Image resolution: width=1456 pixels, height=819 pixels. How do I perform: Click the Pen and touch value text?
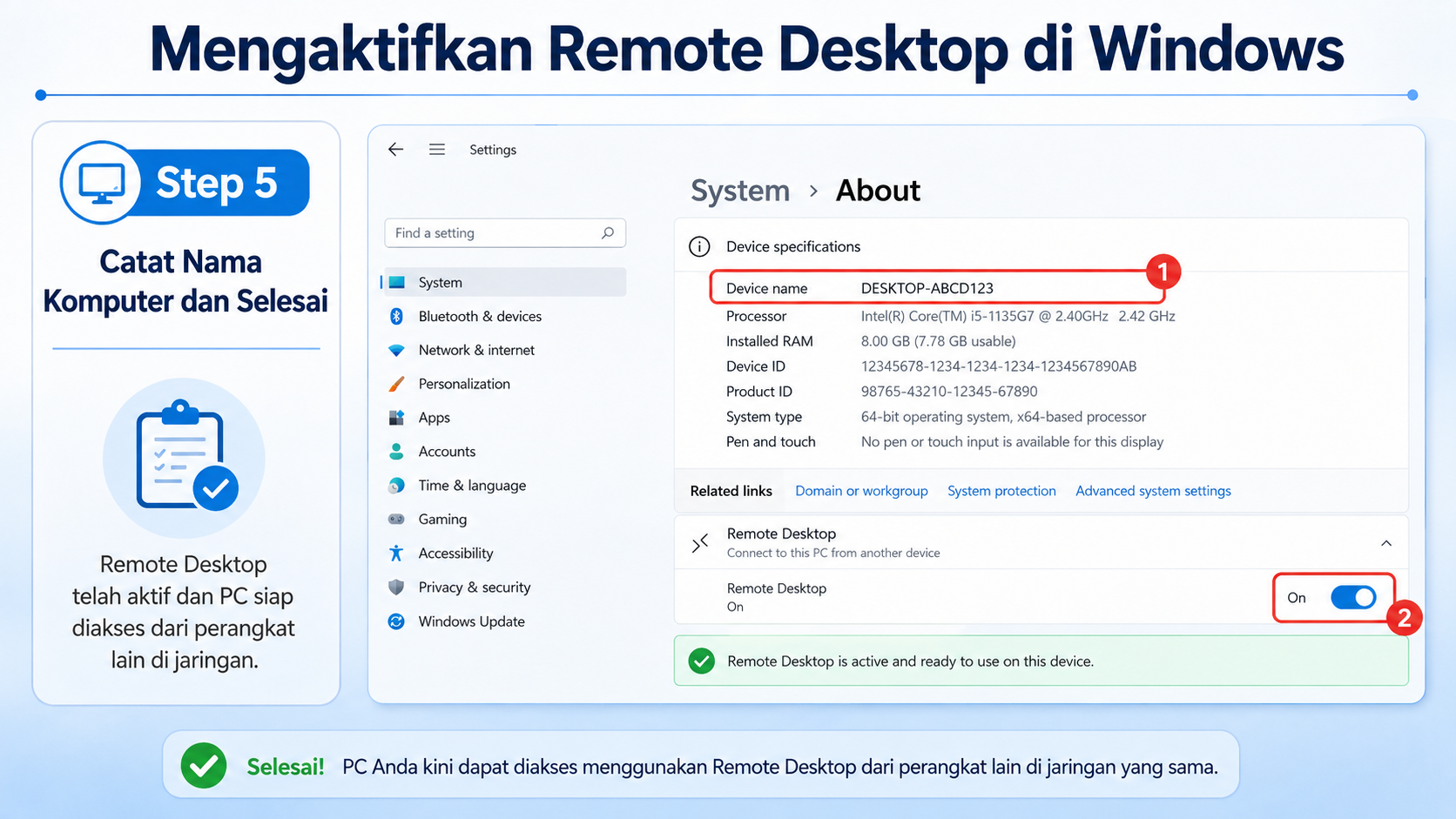pos(1012,442)
